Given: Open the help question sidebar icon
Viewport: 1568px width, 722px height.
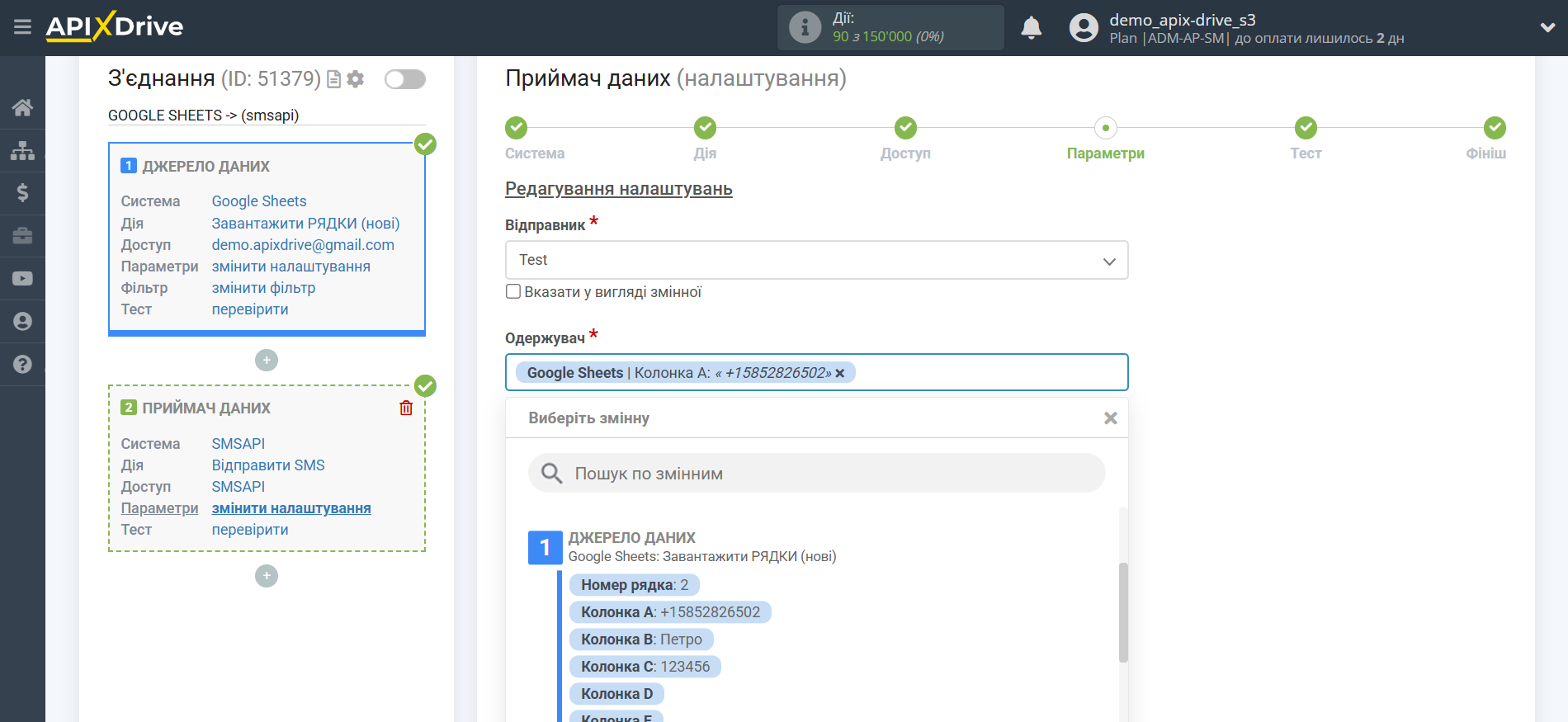Looking at the screenshot, I should [x=22, y=364].
